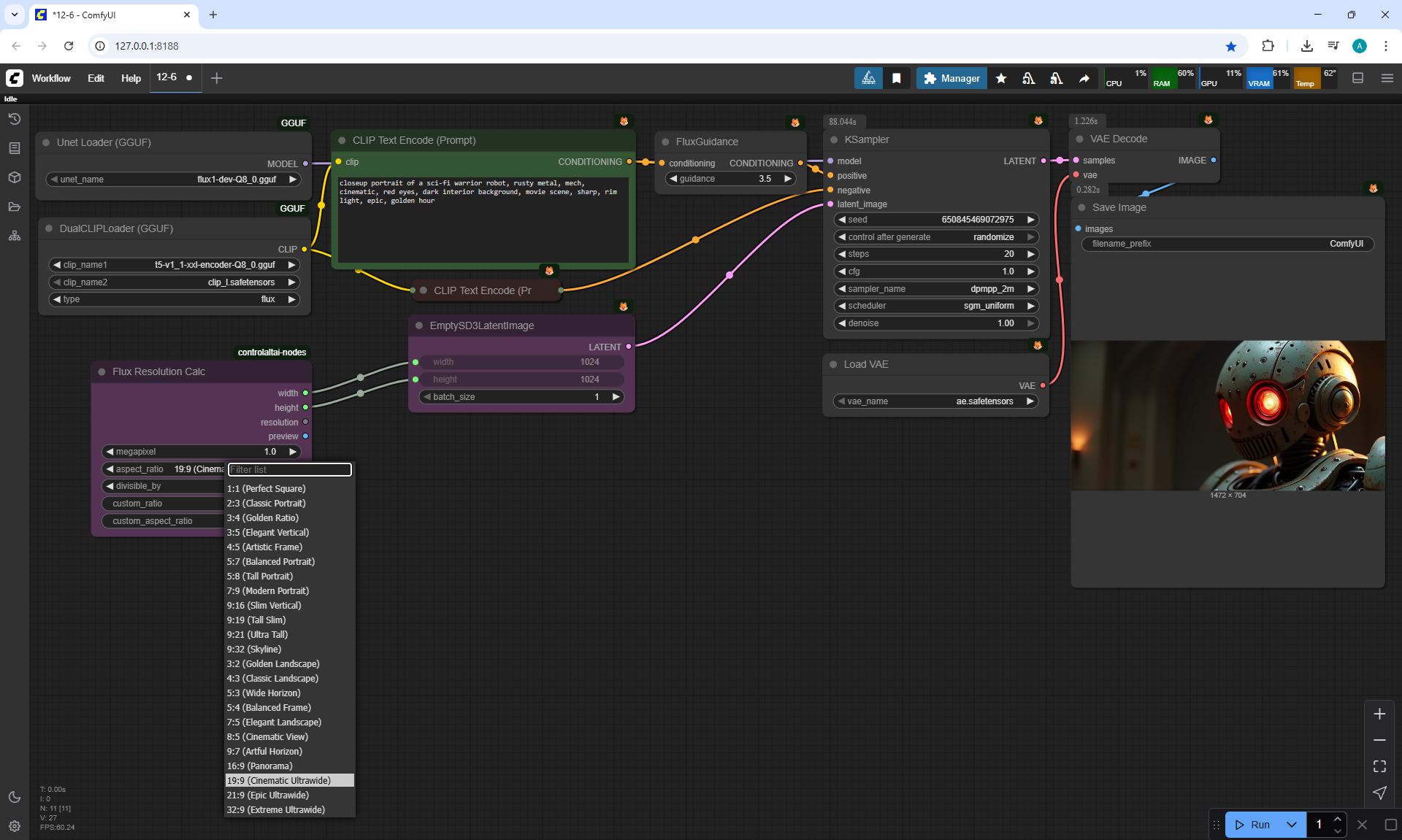Open the node library book icon

coord(14,148)
